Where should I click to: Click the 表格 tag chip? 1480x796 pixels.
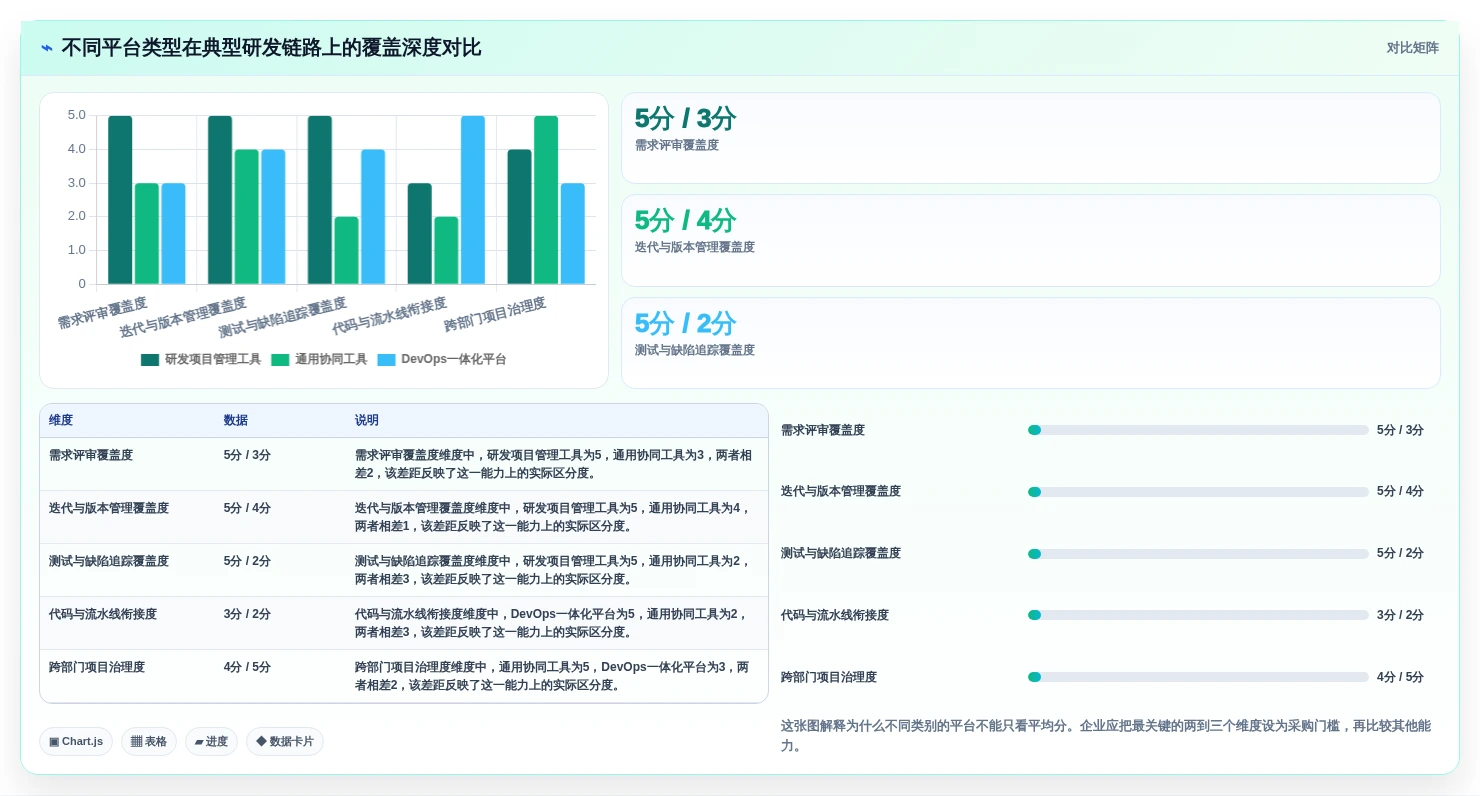click(x=149, y=741)
